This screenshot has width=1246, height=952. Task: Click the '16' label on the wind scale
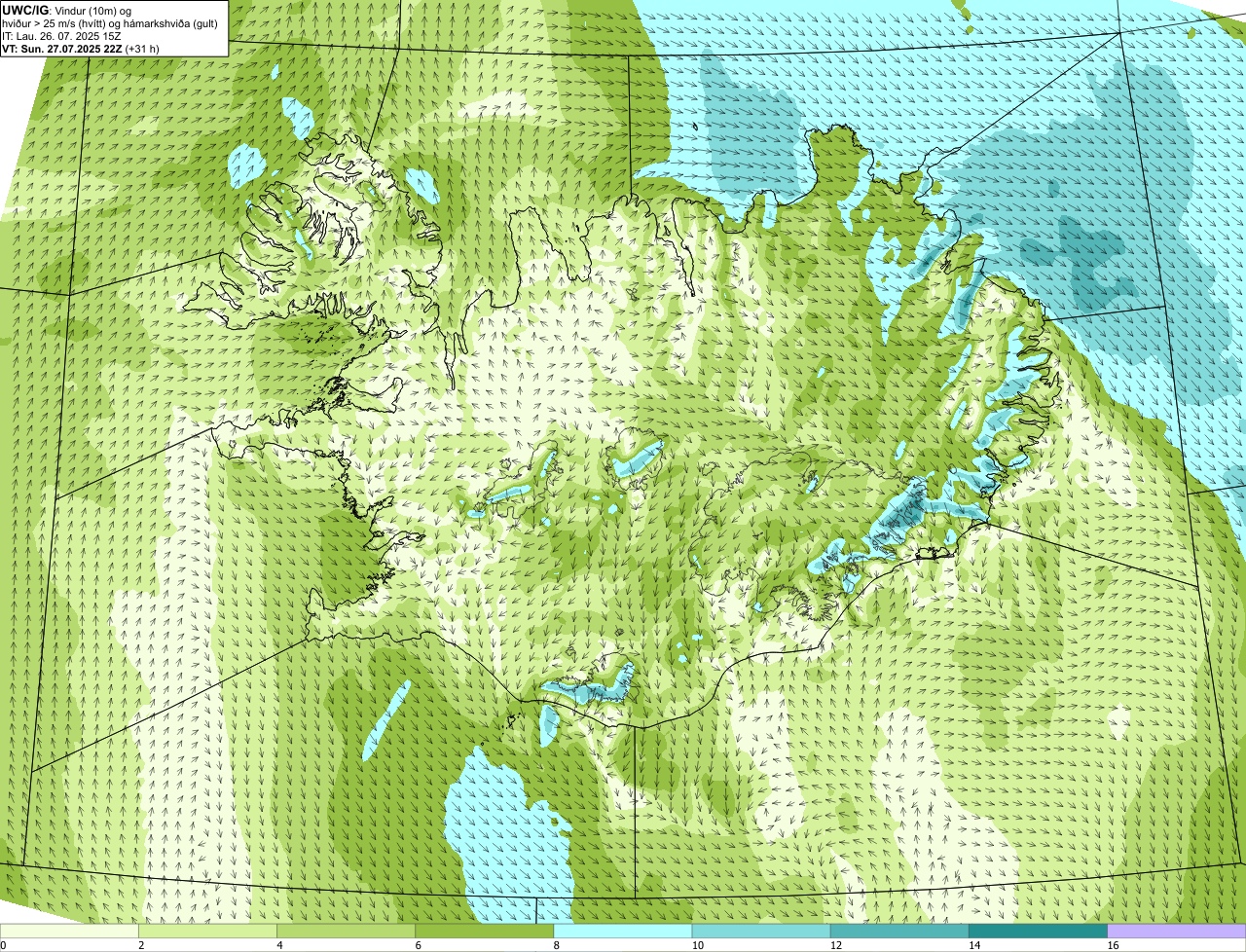click(1113, 945)
